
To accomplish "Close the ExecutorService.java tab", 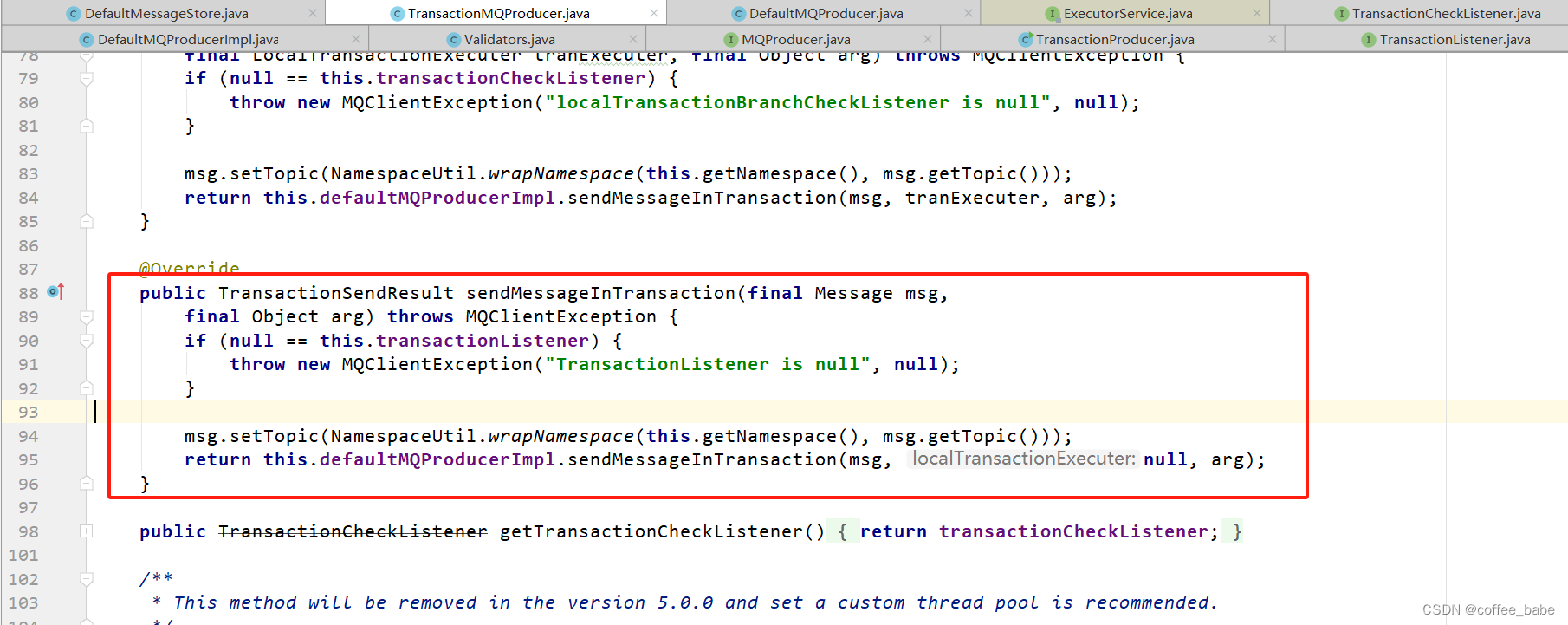I will coord(1257,13).
